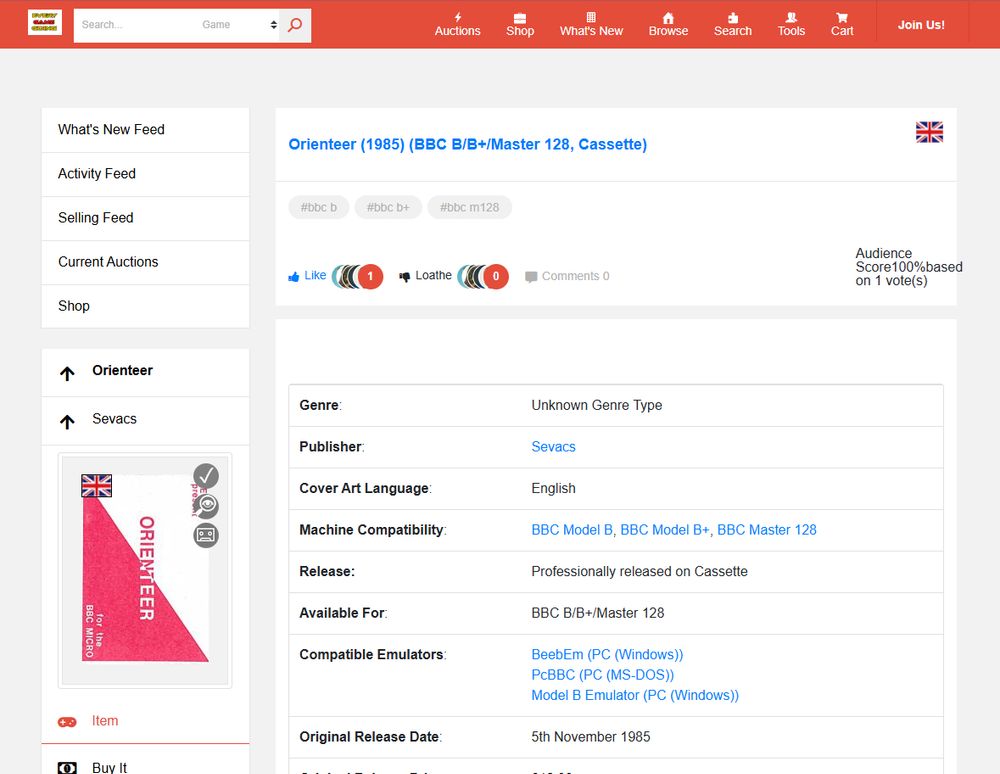1000x774 pixels.
Task: Click the UK flag on cover thumbnail
Action: (x=96, y=485)
